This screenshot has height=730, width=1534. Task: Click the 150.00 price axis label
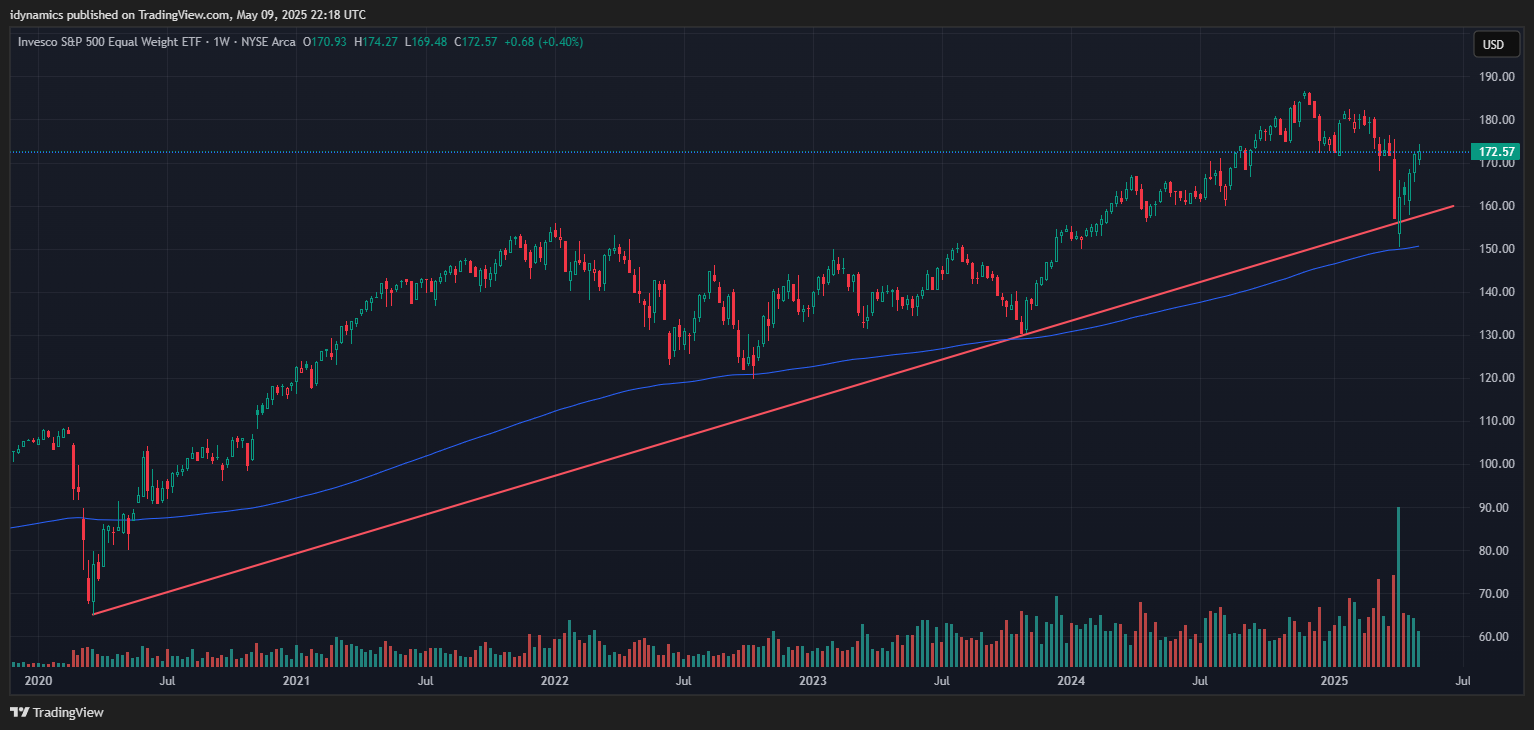coord(1496,249)
